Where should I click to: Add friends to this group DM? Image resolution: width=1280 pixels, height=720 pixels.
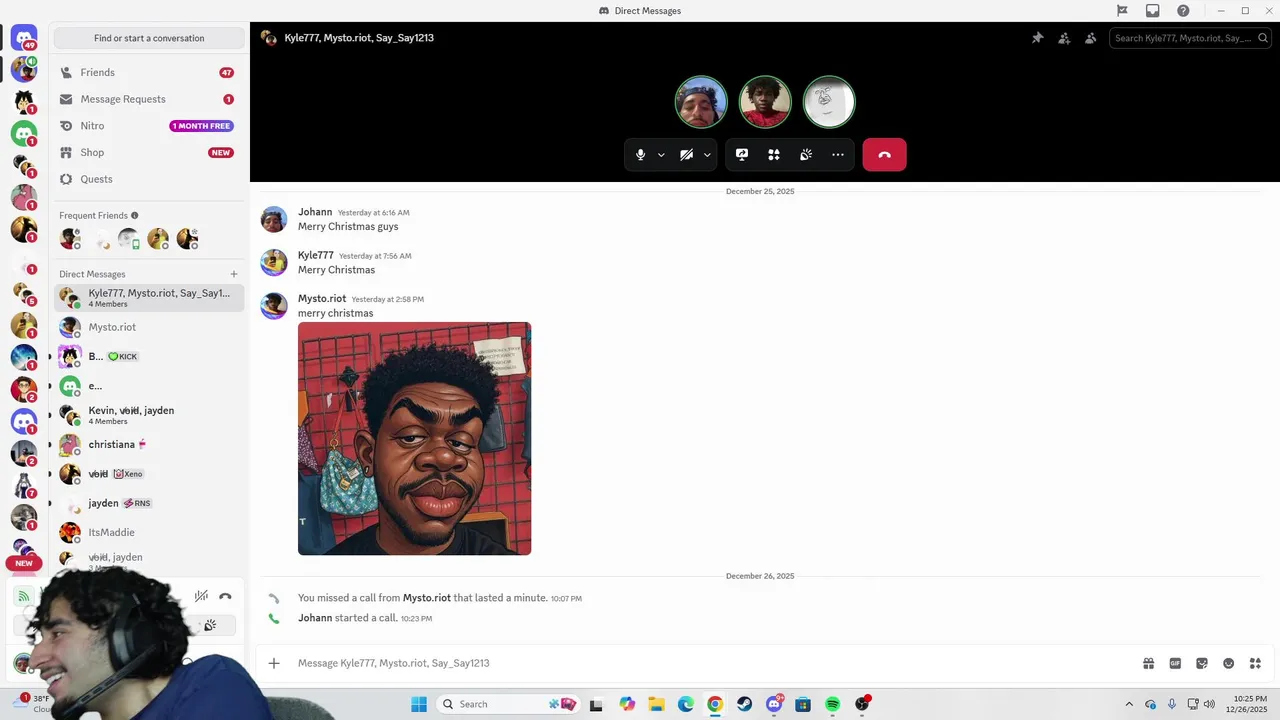(x=1064, y=38)
